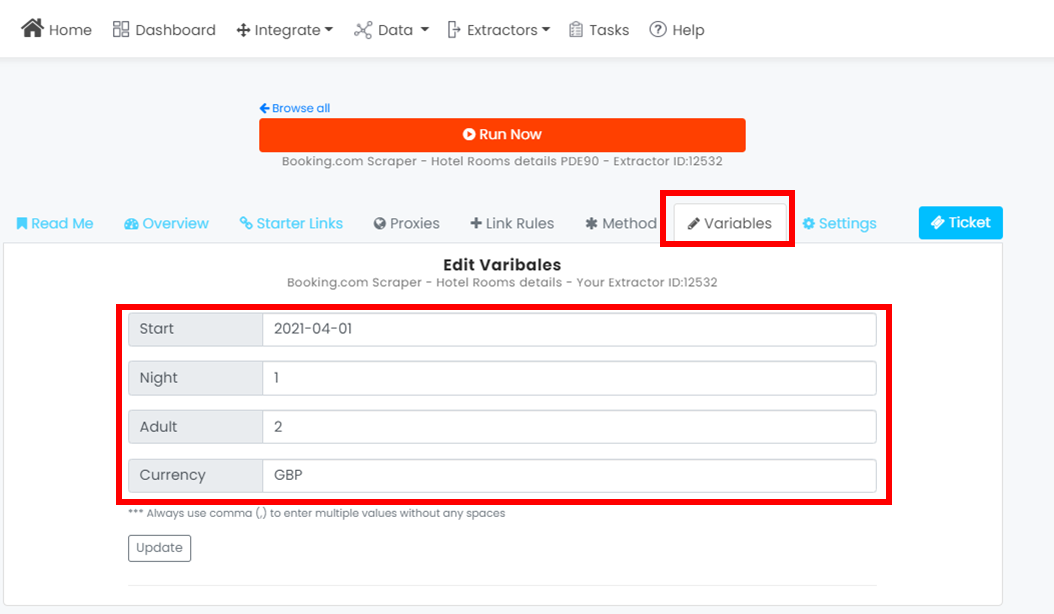Switch to the Method tab
Viewport: 1054px width, 614px height.
(621, 223)
